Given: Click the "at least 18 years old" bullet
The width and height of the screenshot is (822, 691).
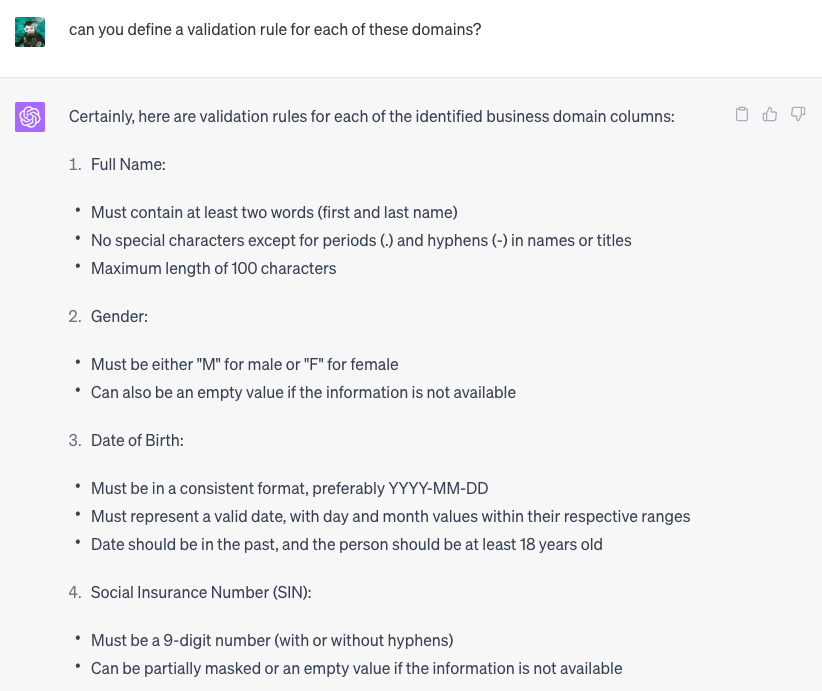Looking at the screenshot, I should tap(346, 544).
